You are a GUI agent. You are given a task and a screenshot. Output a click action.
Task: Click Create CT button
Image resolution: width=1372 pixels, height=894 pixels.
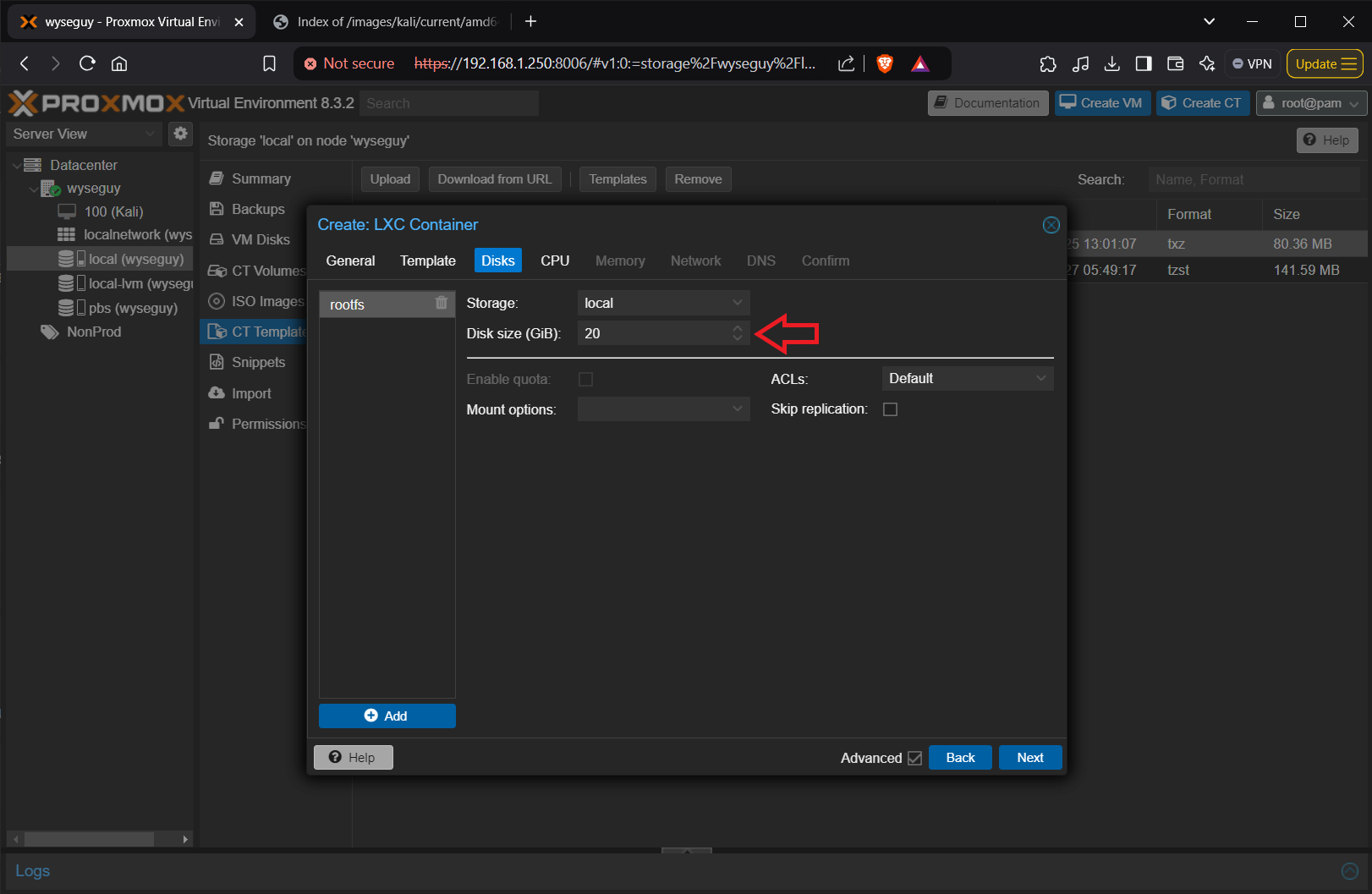coord(1203,103)
